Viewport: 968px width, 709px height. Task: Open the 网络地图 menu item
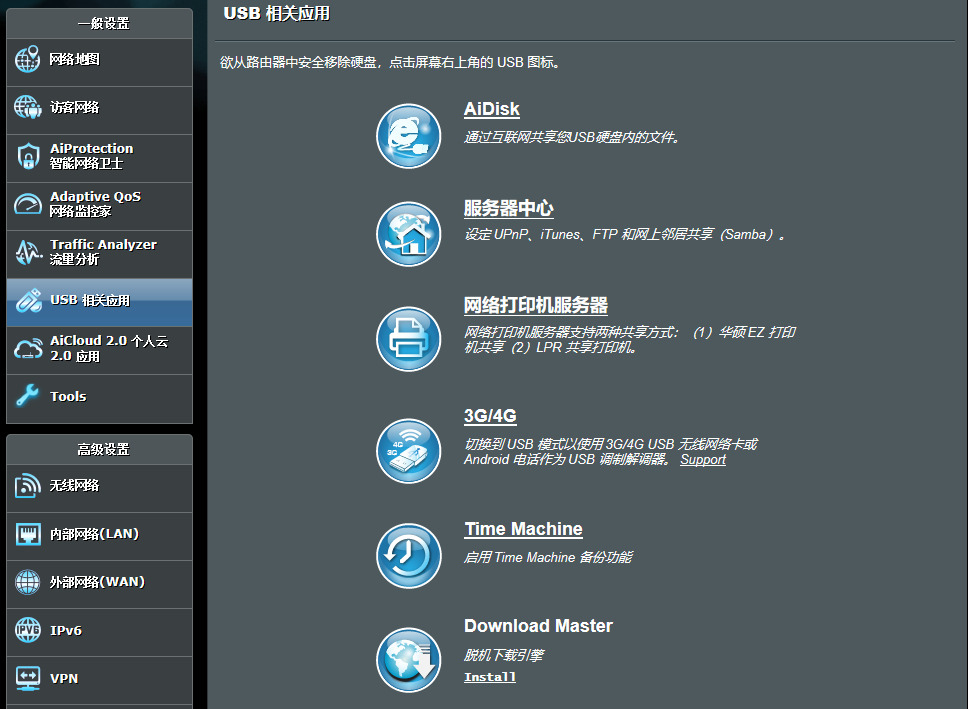pyautogui.click(x=99, y=62)
